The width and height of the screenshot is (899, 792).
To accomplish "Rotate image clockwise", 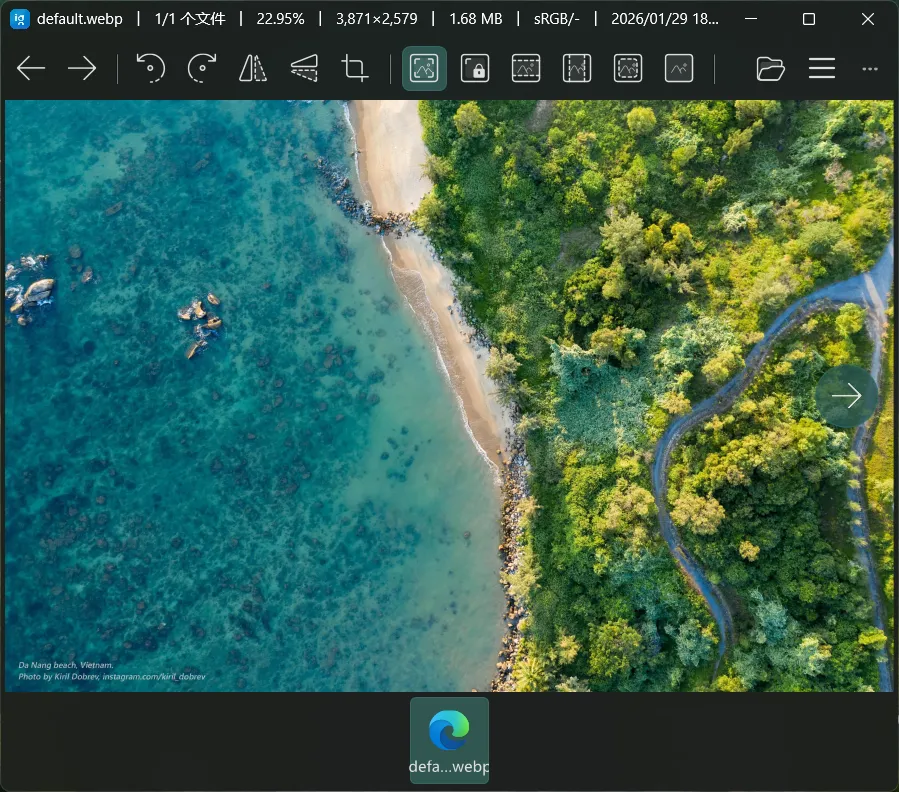I will (202, 68).
